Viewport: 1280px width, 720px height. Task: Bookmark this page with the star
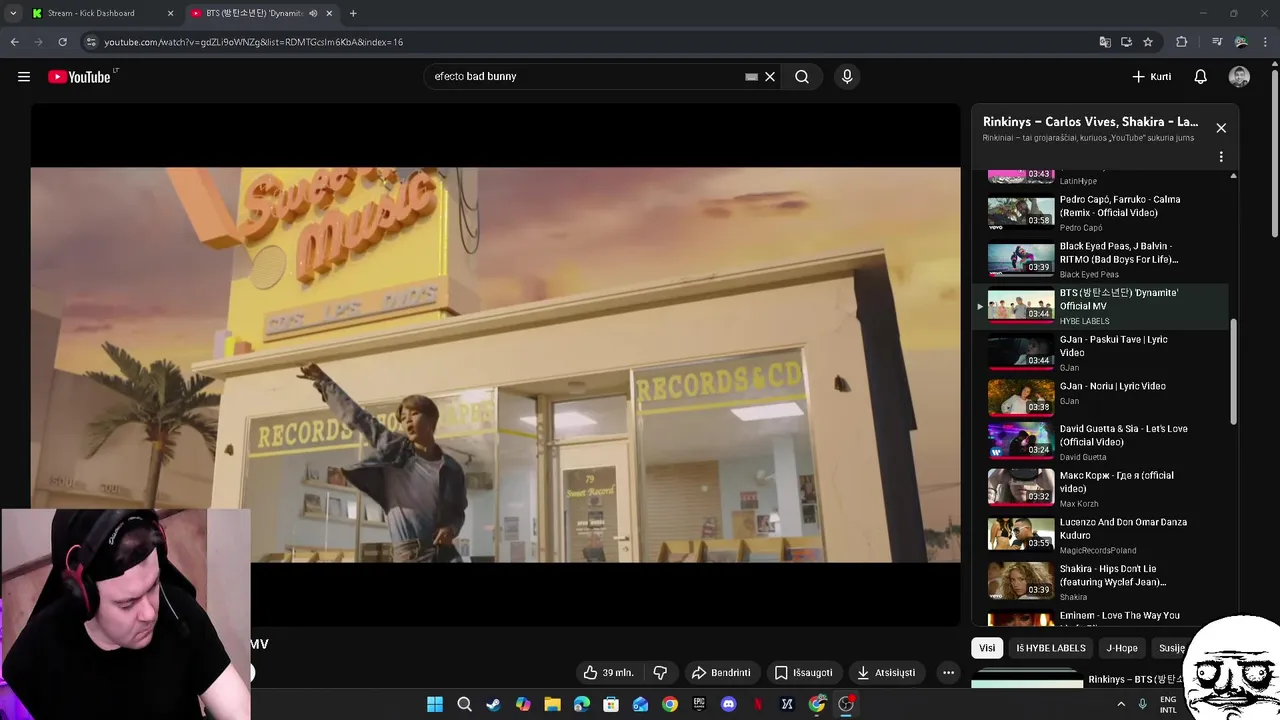(1148, 42)
